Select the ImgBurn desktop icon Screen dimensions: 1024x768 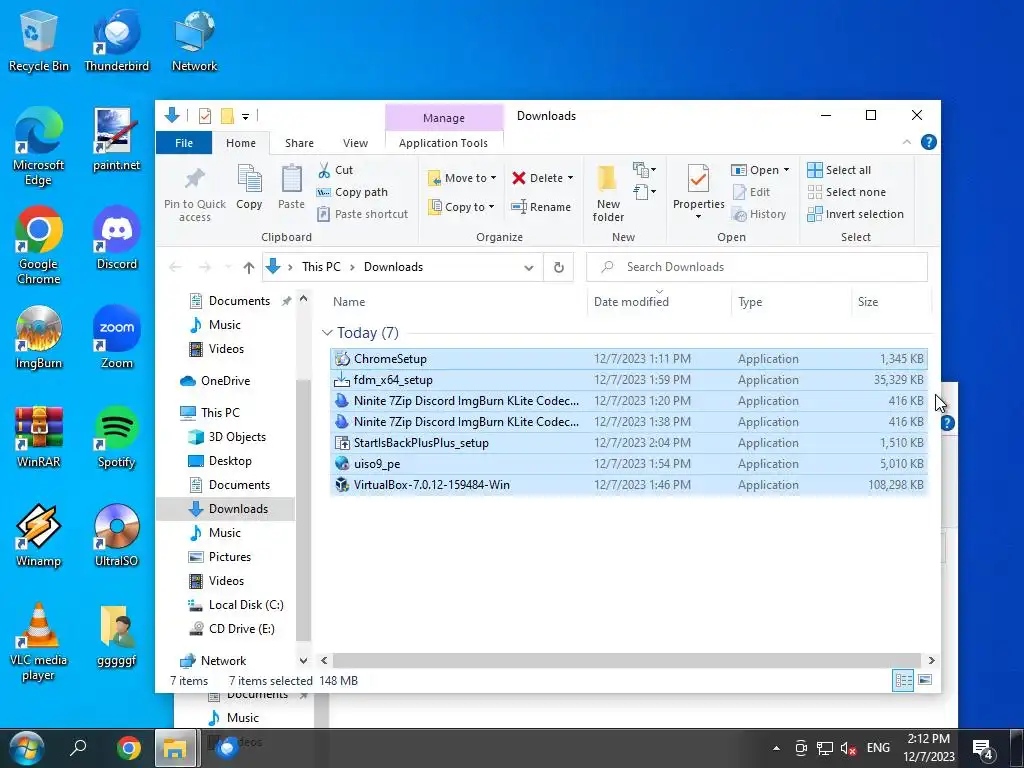(39, 337)
